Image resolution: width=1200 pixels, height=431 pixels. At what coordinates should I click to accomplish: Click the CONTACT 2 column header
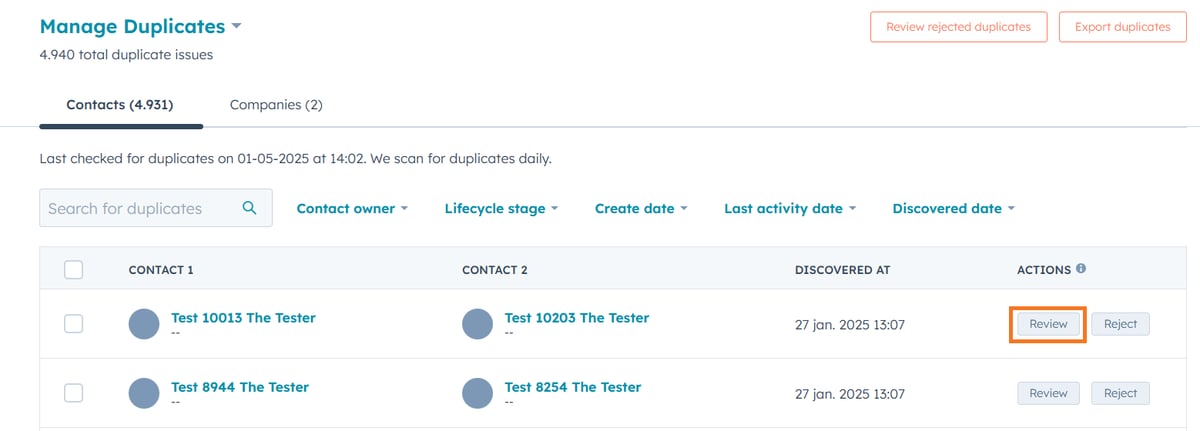[x=495, y=270]
